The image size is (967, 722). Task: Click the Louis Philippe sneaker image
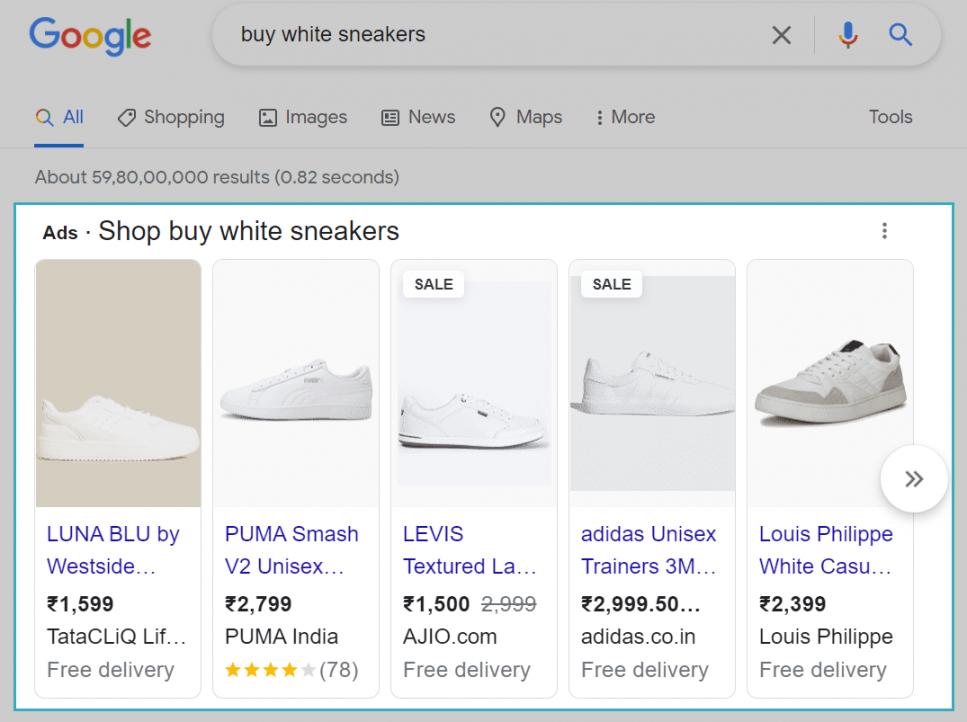point(829,385)
